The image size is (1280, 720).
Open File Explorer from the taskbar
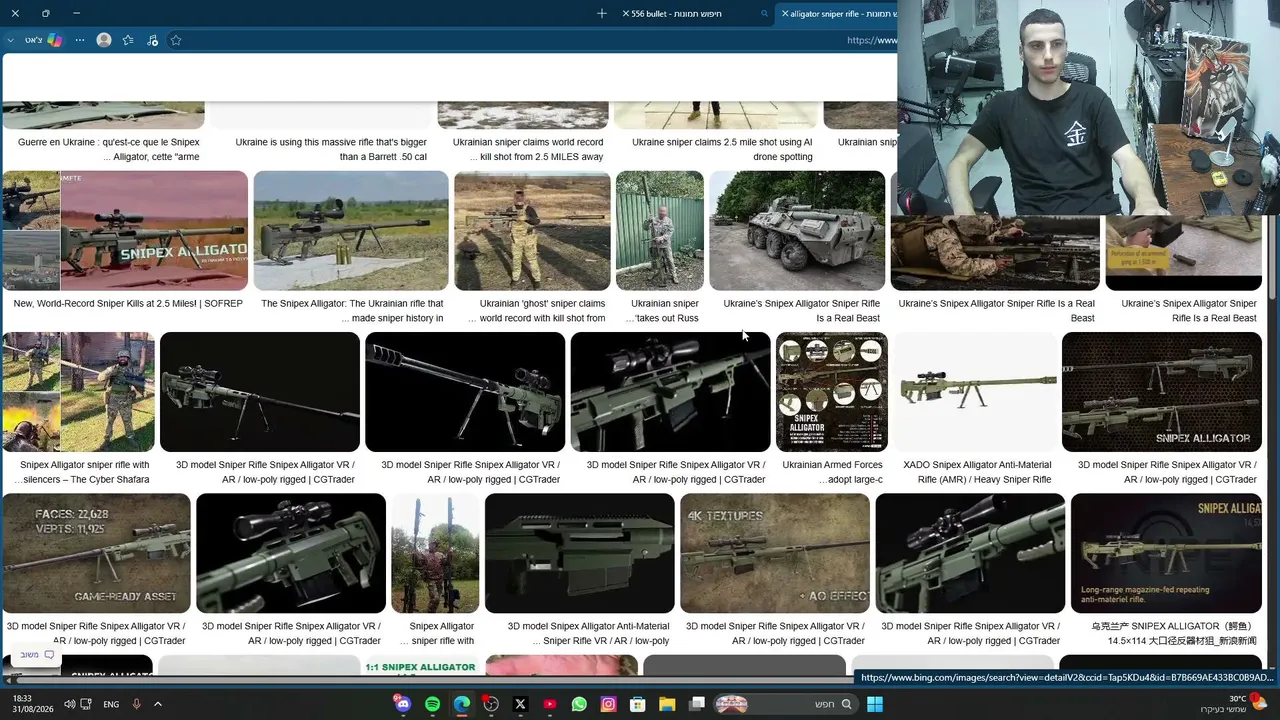[667, 704]
